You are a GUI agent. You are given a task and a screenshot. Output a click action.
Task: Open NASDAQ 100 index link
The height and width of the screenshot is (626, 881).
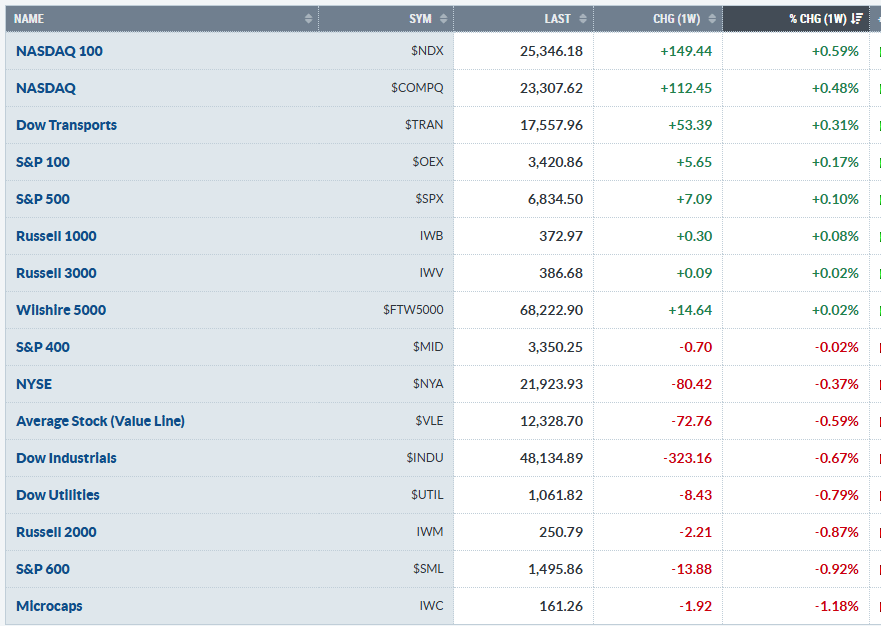[x=59, y=51]
